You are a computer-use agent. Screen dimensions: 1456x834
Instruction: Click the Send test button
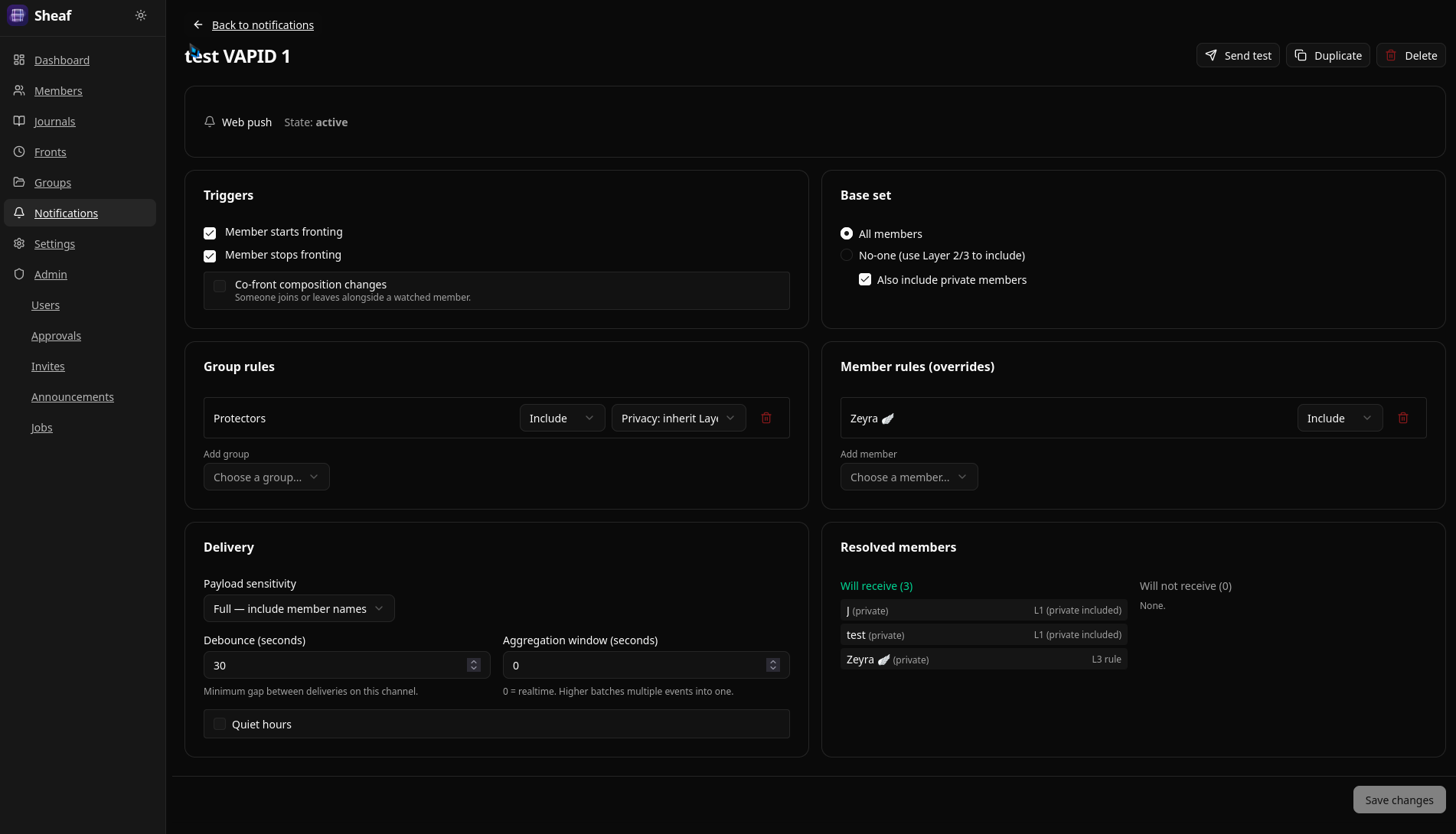pyautogui.click(x=1238, y=55)
